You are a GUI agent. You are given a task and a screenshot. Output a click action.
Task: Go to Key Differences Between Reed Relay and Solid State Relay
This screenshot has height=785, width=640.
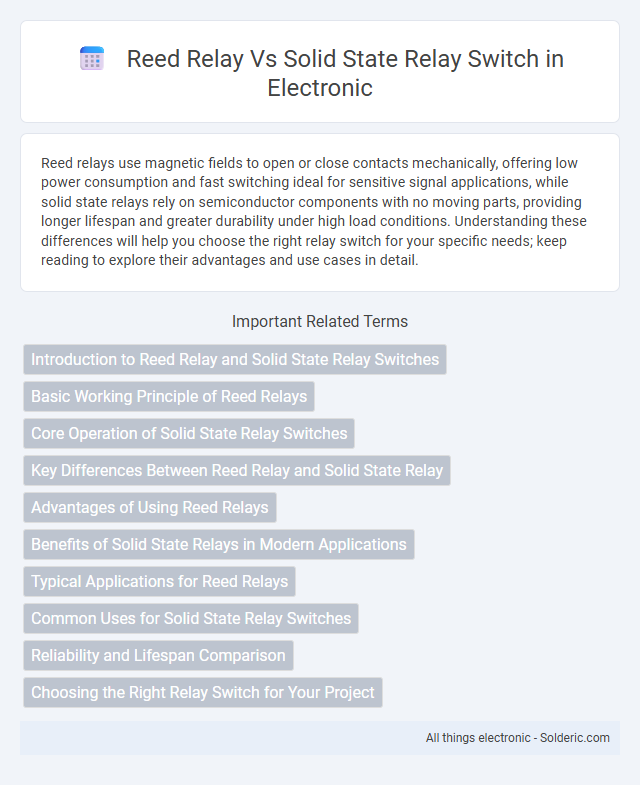tap(237, 471)
